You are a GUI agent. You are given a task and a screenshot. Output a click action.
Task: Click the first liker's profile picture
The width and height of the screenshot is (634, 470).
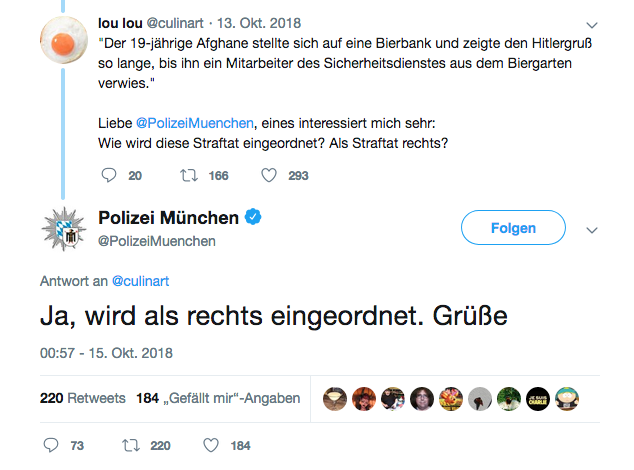point(335,398)
